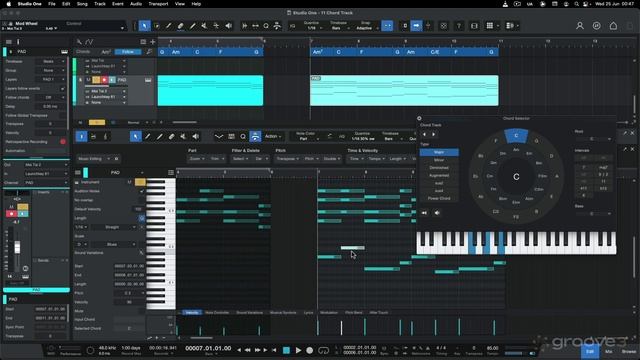This screenshot has width=640, height=360.
Task: Toggle Retrospective Recording indicator
Action: (x=63, y=142)
